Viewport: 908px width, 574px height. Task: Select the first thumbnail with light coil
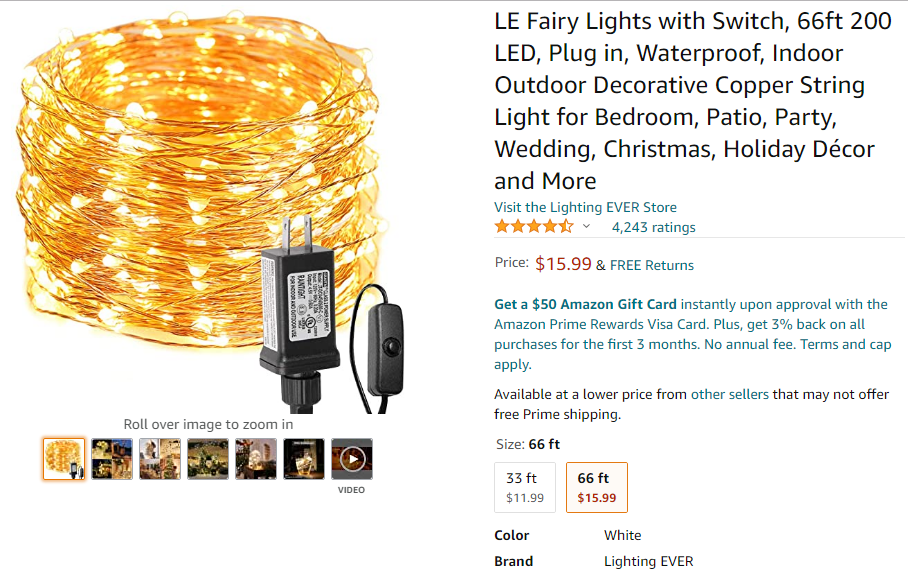click(64, 459)
